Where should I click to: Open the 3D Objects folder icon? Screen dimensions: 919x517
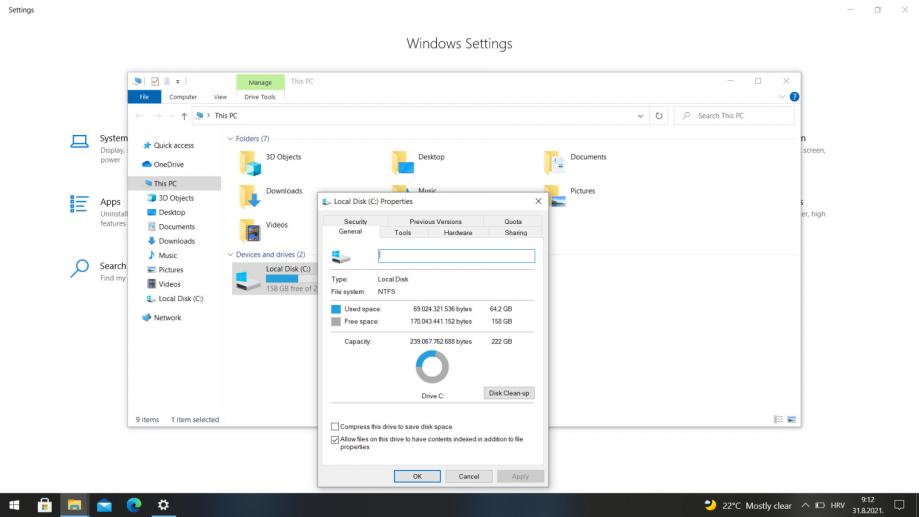pos(250,162)
